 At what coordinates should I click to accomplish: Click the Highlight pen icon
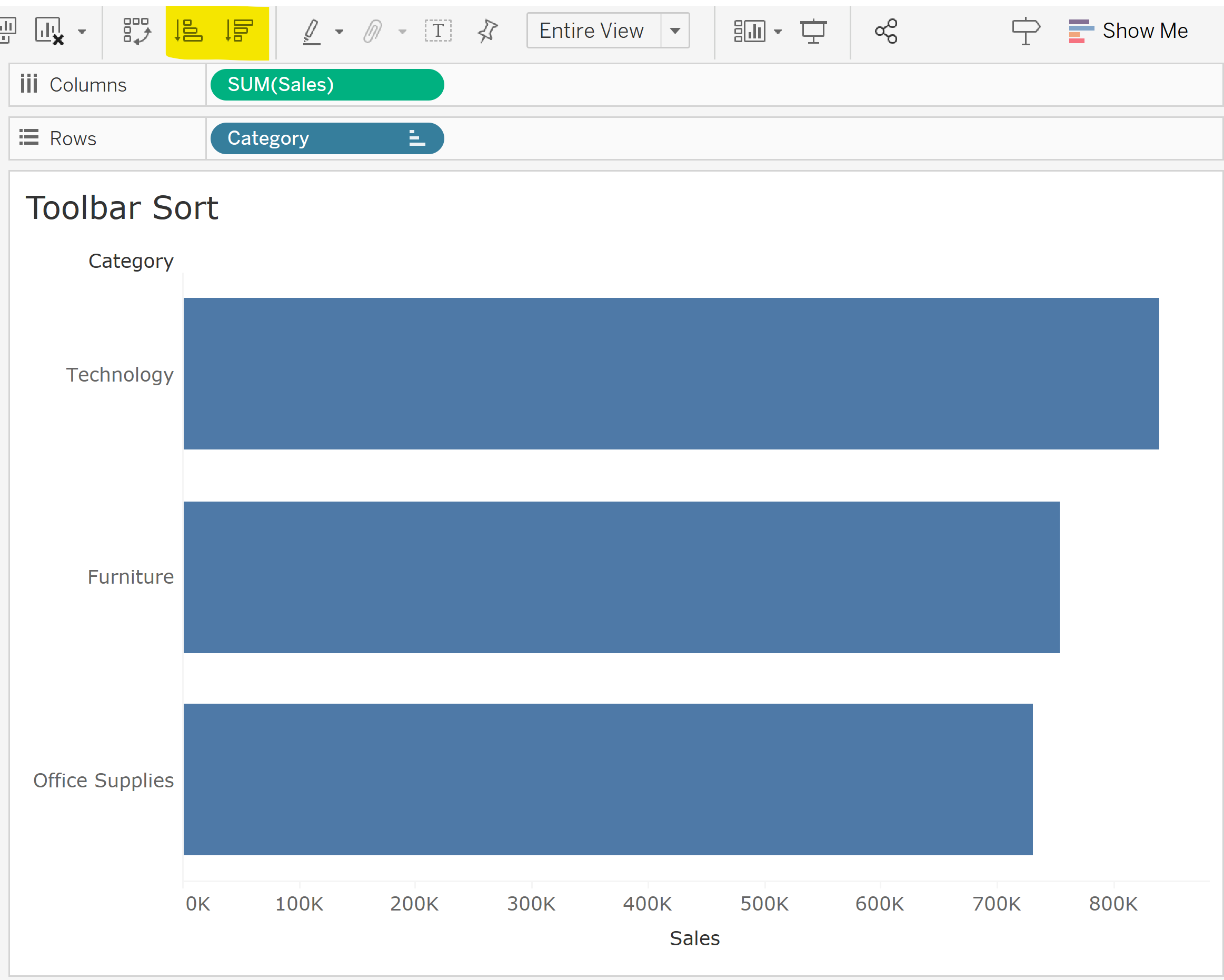[312, 31]
